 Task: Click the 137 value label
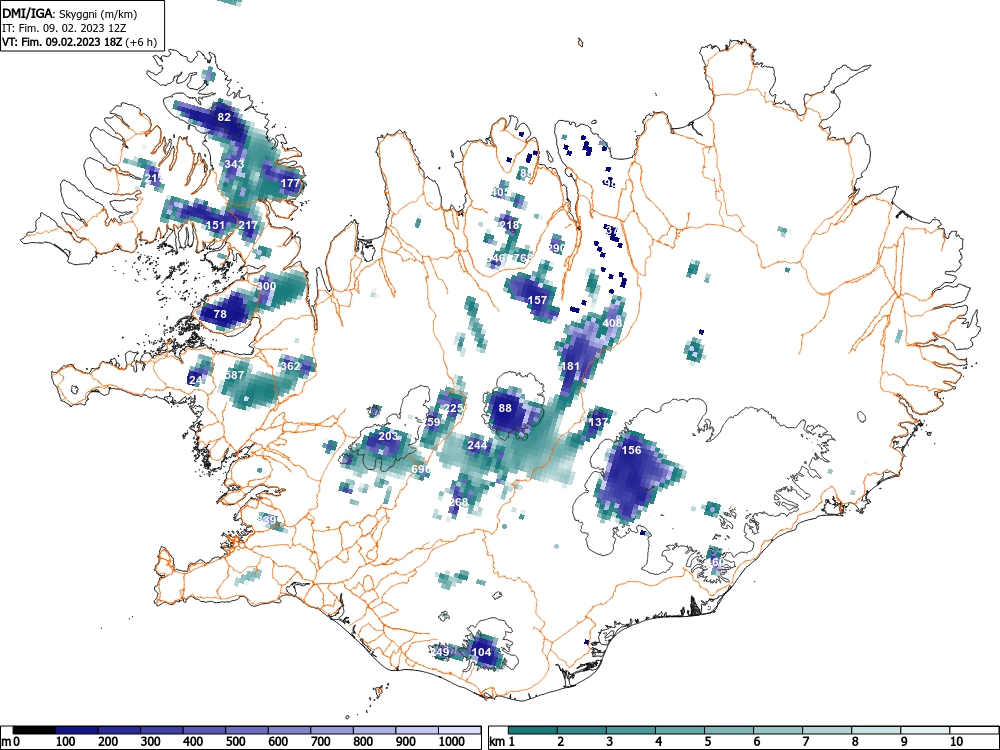[x=598, y=422]
